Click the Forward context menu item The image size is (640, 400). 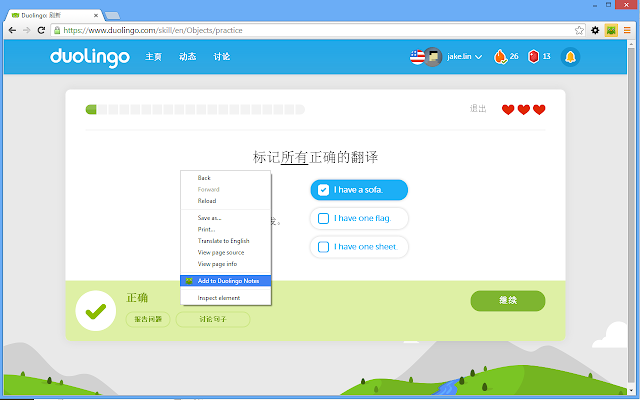[x=225, y=189]
